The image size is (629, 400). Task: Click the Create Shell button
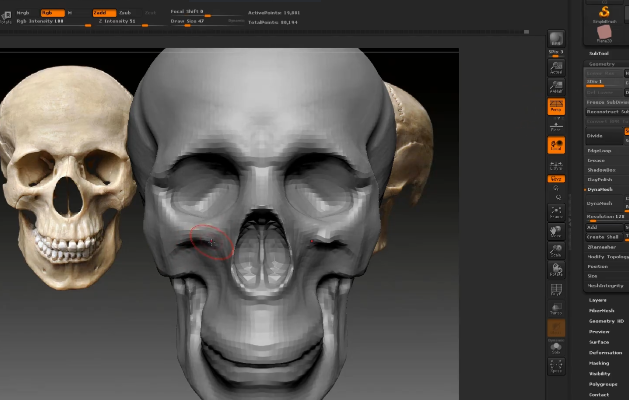[603, 237]
